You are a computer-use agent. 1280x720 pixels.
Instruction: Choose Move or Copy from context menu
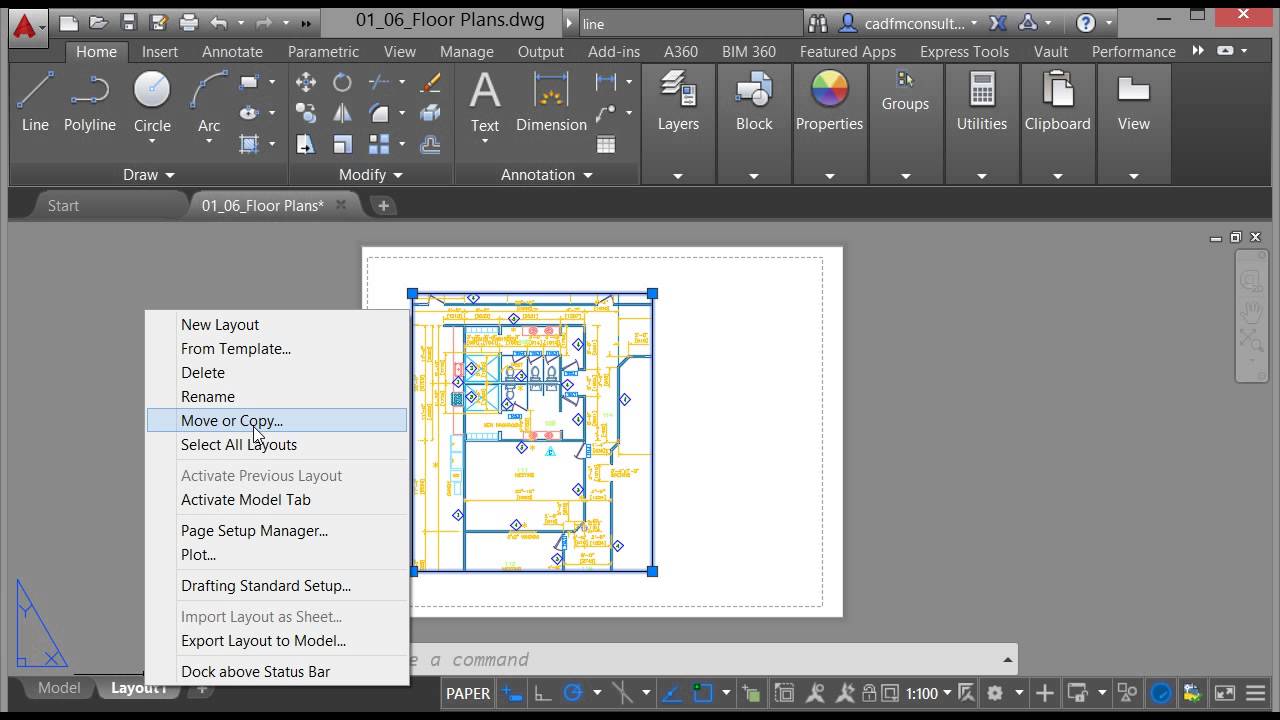tap(232, 420)
